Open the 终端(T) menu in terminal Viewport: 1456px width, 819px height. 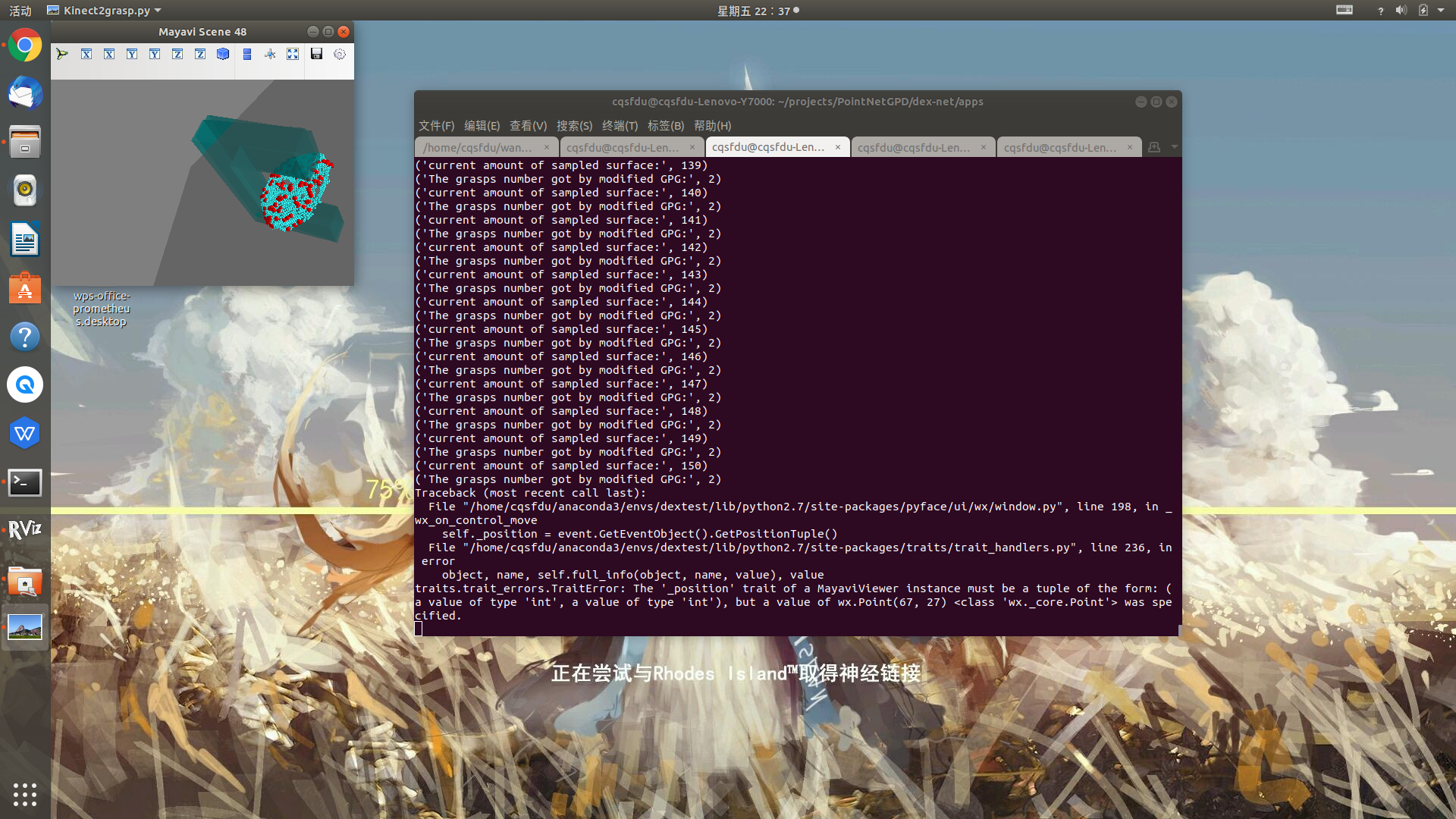tap(620, 126)
